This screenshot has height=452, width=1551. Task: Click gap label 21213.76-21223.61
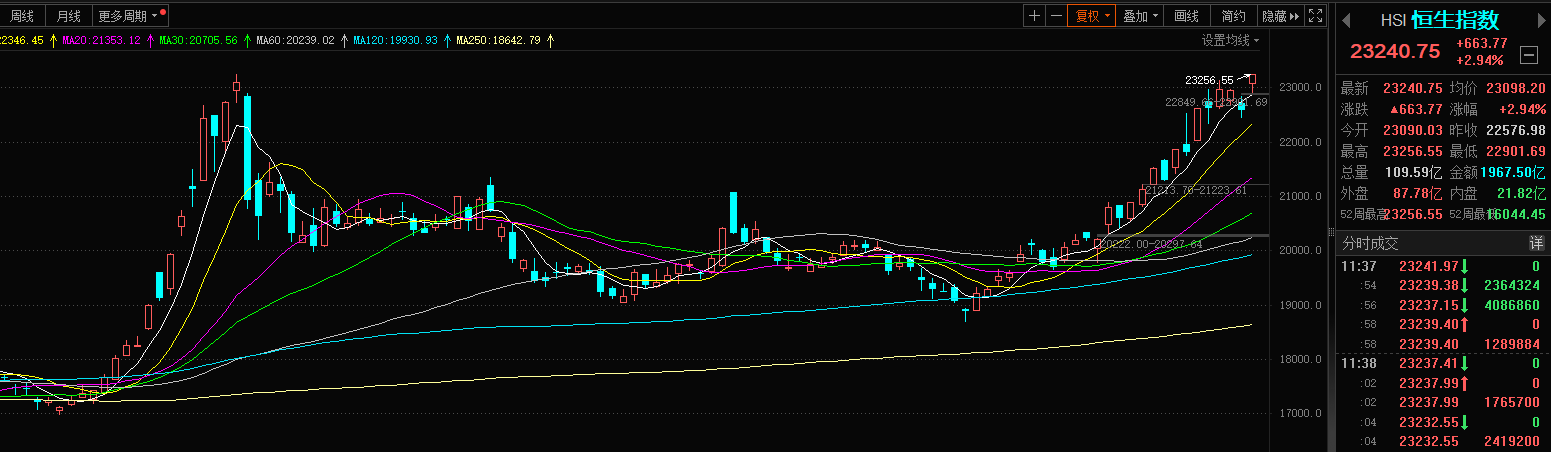[x=1195, y=189]
